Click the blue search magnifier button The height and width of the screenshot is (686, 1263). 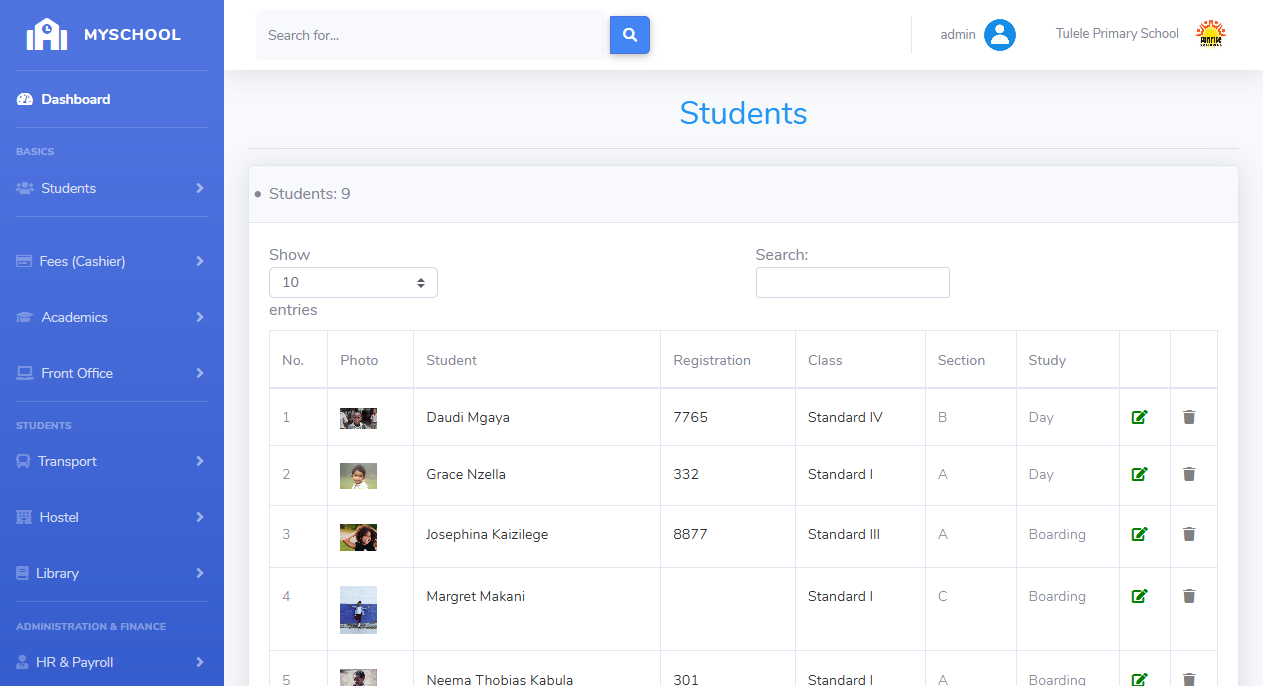630,35
